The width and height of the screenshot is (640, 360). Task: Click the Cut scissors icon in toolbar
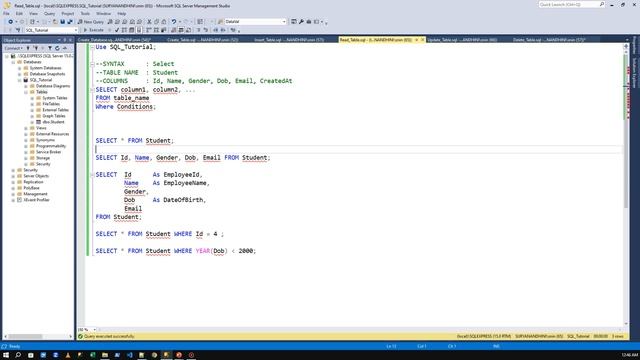point(149,22)
